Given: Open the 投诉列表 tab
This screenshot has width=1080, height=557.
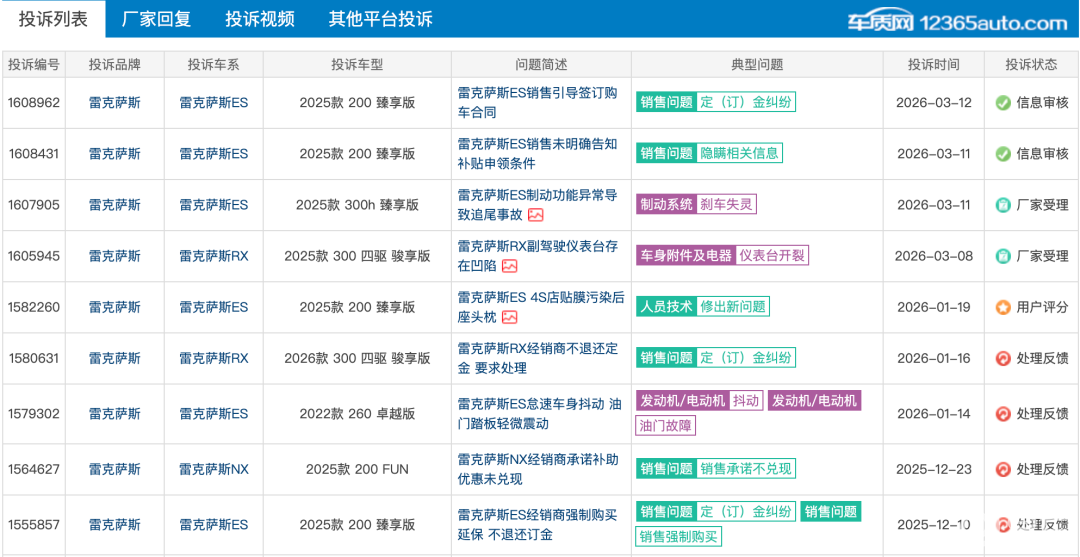Looking at the screenshot, I should [53, 19].
